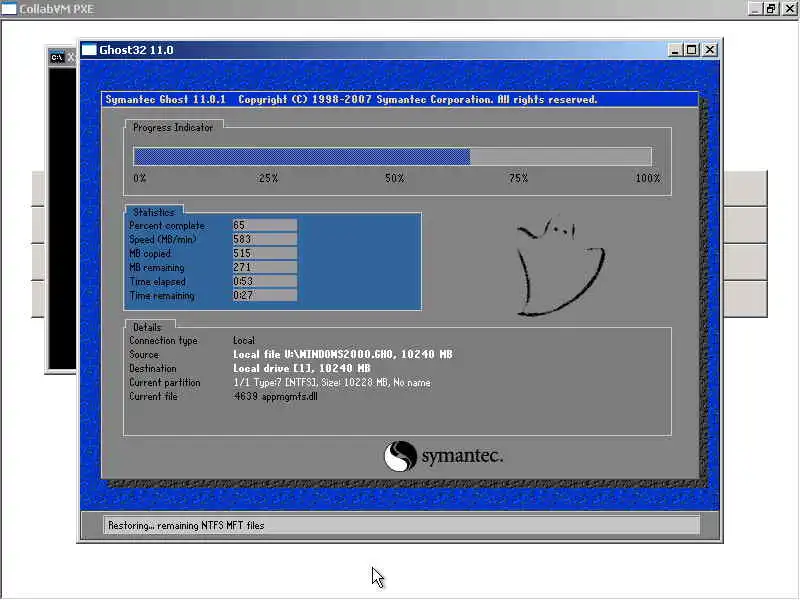Minimize the Ghost32 11.0 window
The height and width of the screenshot is (600, 800).
coord(675,50)
